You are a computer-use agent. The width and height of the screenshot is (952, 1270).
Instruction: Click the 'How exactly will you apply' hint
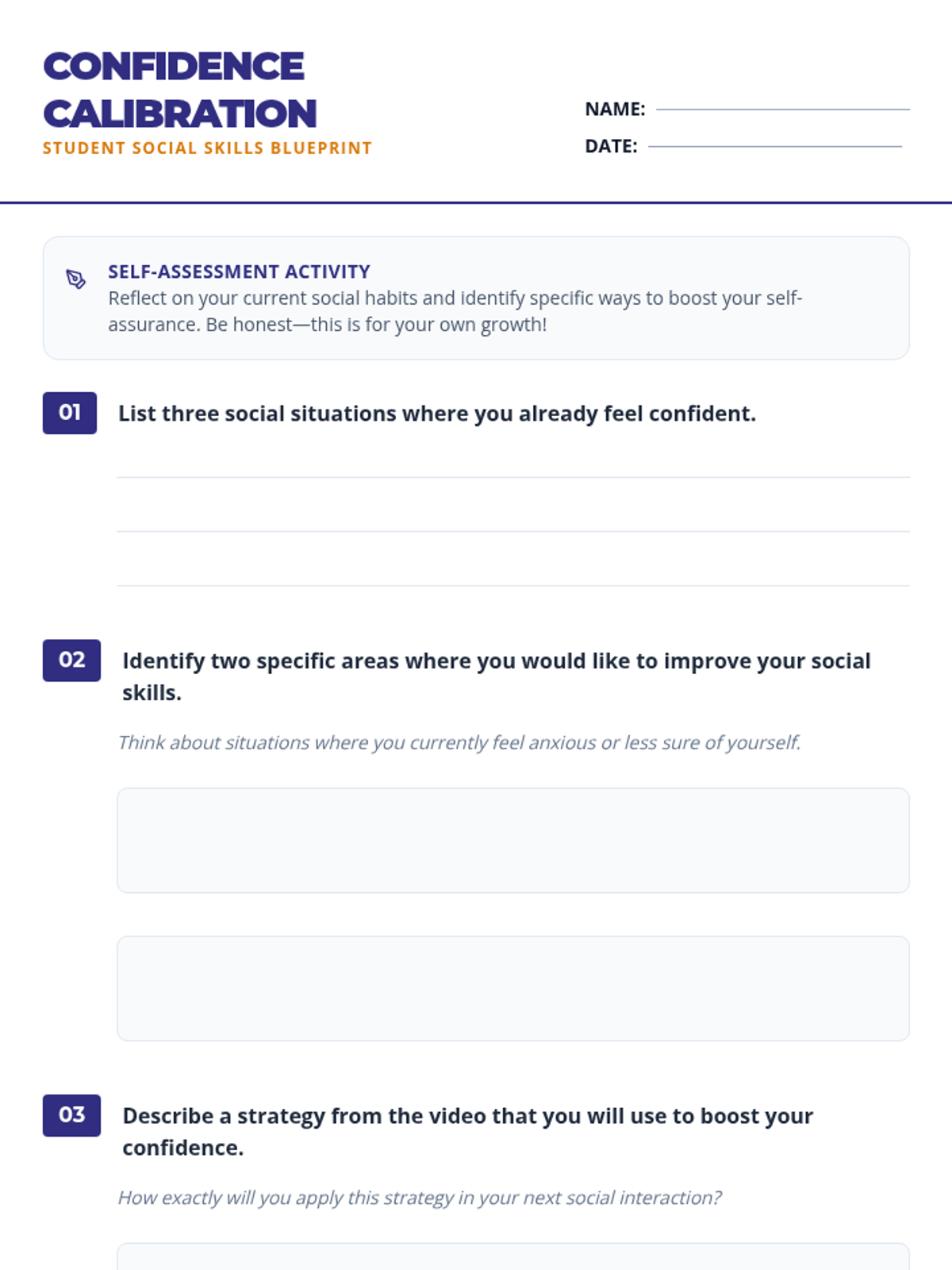[x=420, y=1197]
